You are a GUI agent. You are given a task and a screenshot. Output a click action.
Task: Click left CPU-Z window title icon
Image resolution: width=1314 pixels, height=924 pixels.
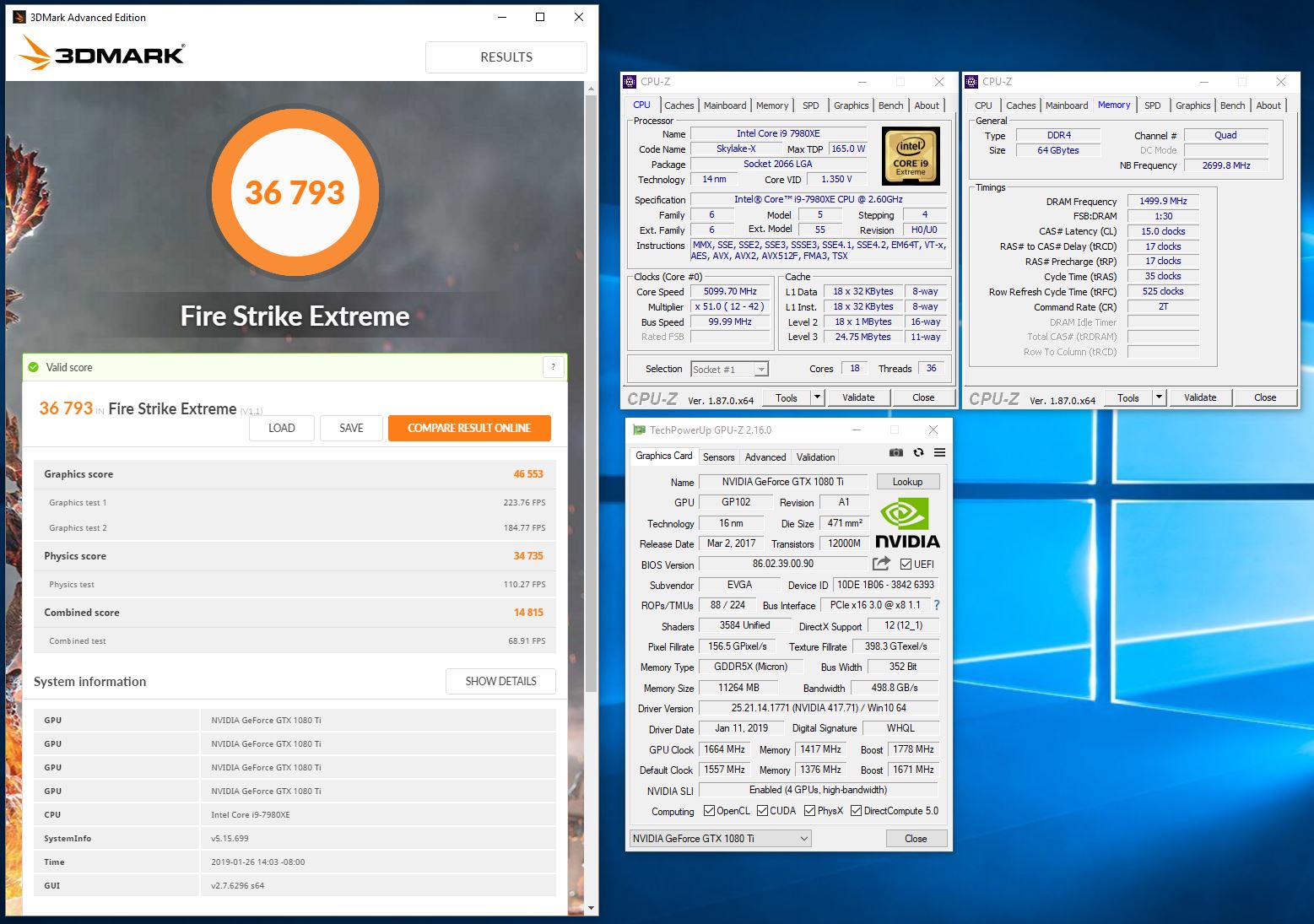(x=630, y=82)
